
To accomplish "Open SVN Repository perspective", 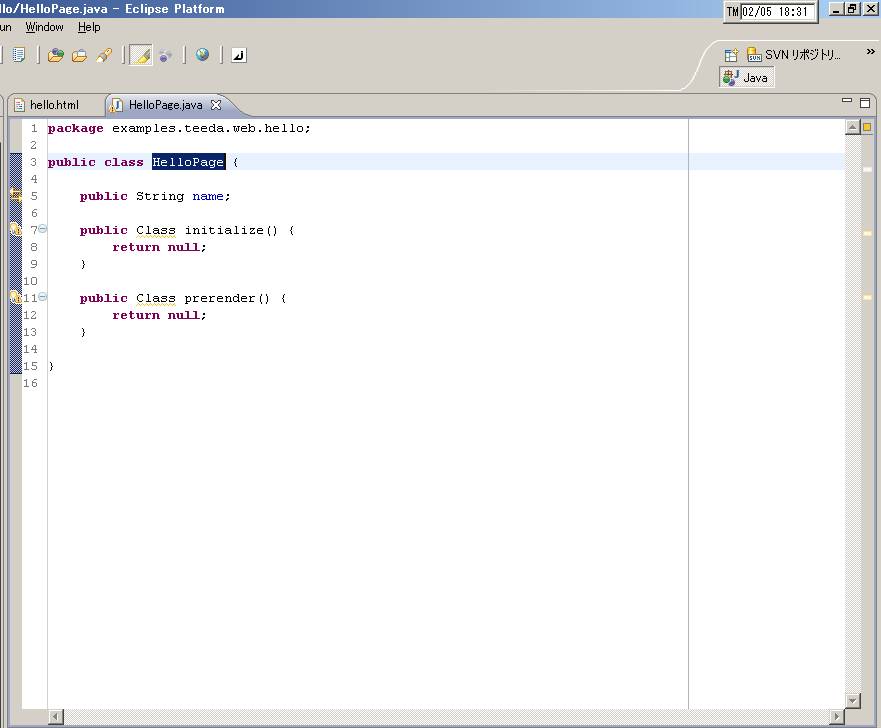I will 795,55.
